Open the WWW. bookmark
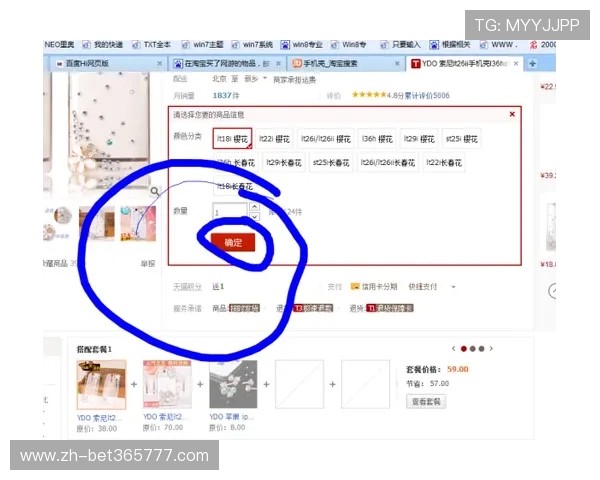Screen dimensions: 600x480 (x=500, y=45)
